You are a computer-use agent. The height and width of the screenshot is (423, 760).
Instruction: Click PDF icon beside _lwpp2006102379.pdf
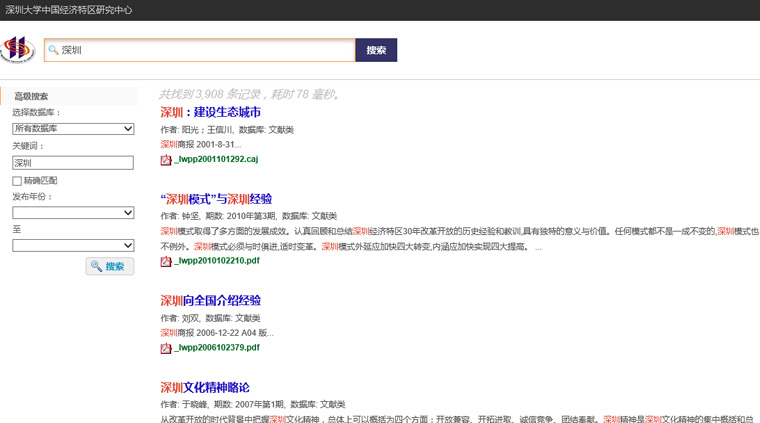[x=166, y=348]
